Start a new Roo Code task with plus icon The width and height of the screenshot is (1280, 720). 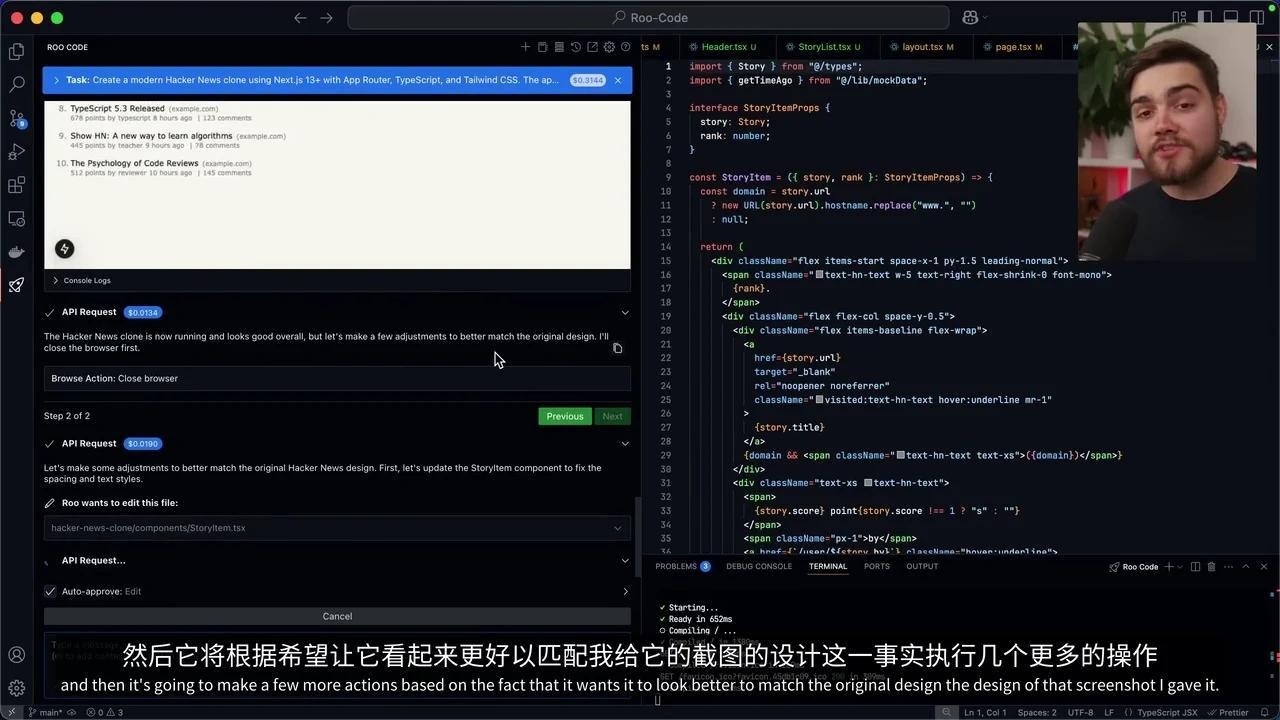point(525,47)
